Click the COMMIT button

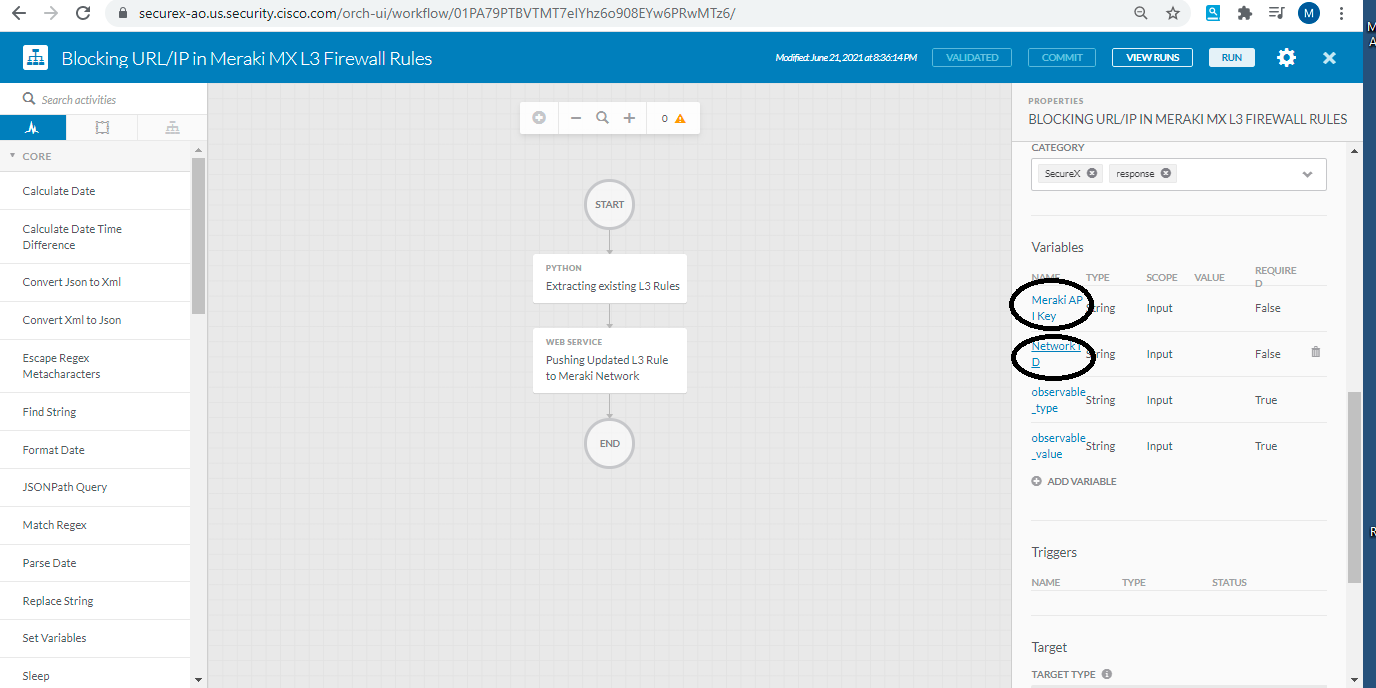tap(1062, 58)
